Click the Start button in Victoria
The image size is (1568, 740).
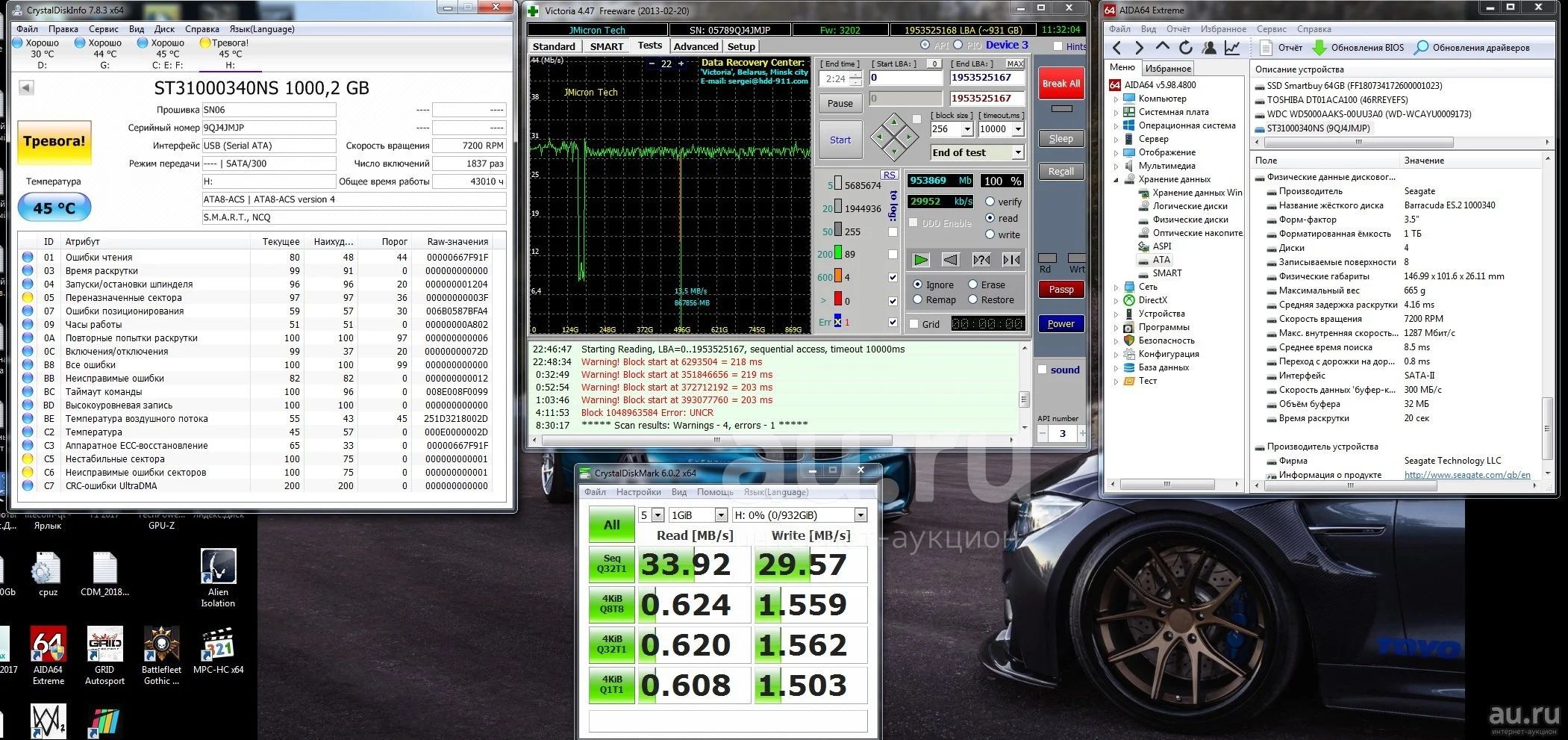pyautogui.click(x=840, y=140)
